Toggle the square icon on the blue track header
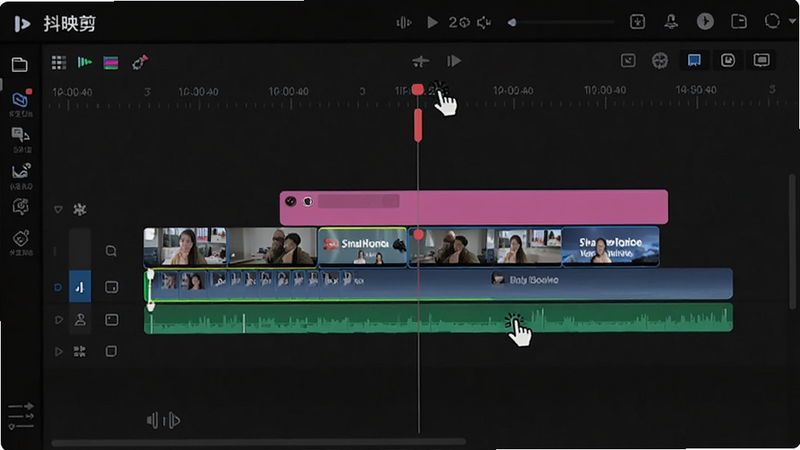 (x=111, y=287)
